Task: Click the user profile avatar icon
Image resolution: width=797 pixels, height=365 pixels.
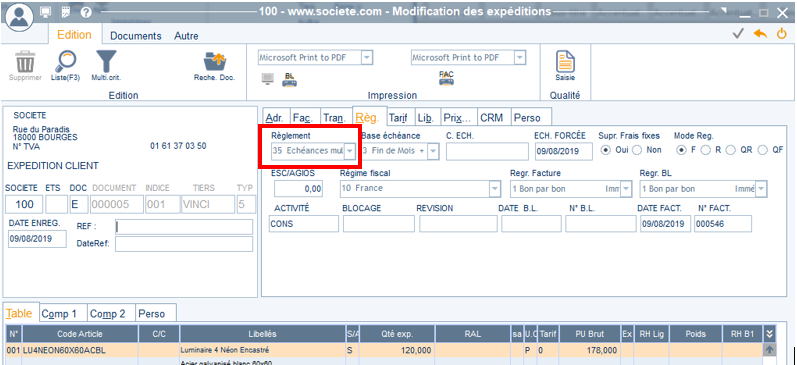Action: click(x=19, y=16)
